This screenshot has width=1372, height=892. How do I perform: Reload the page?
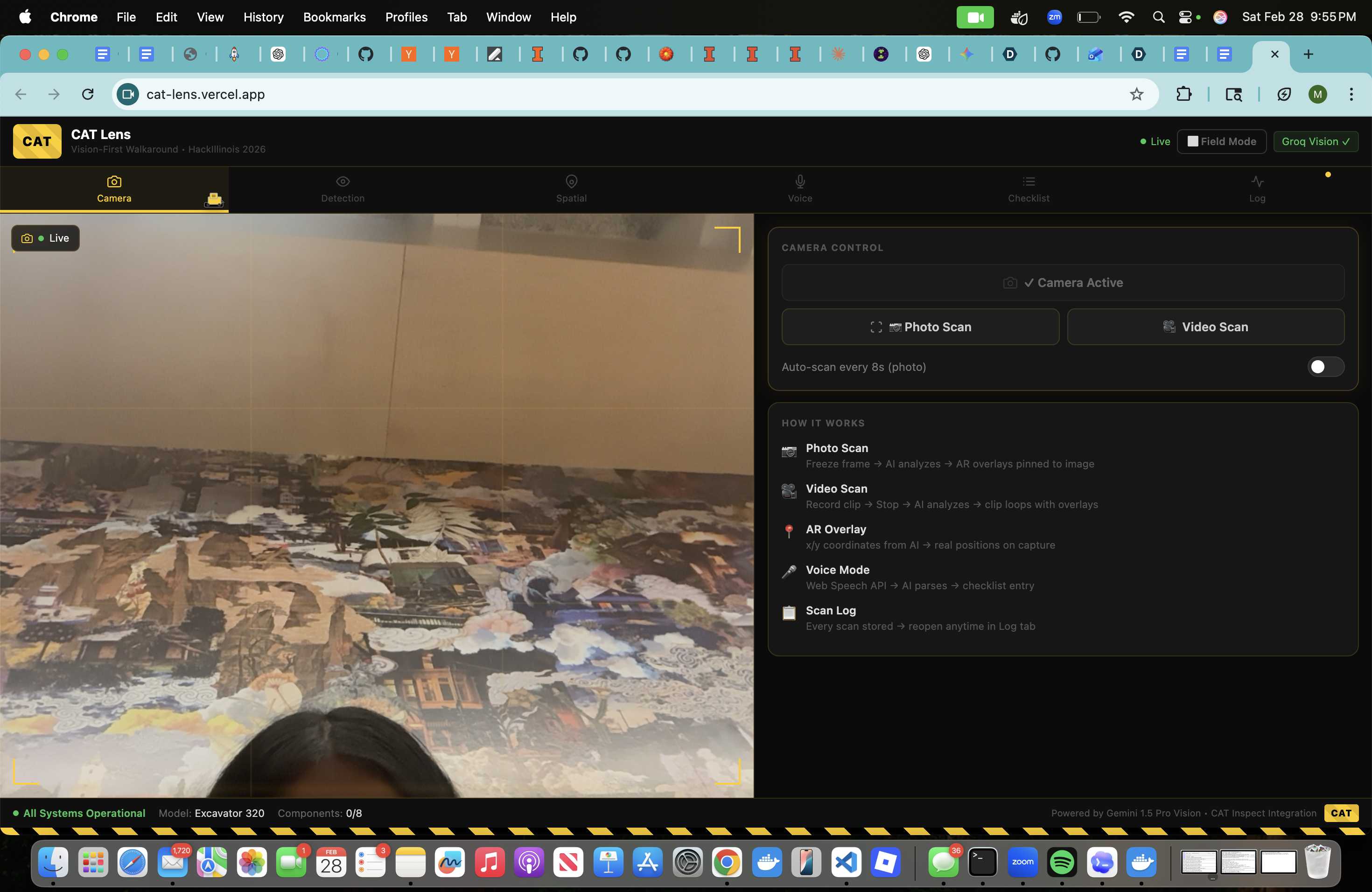88,95
